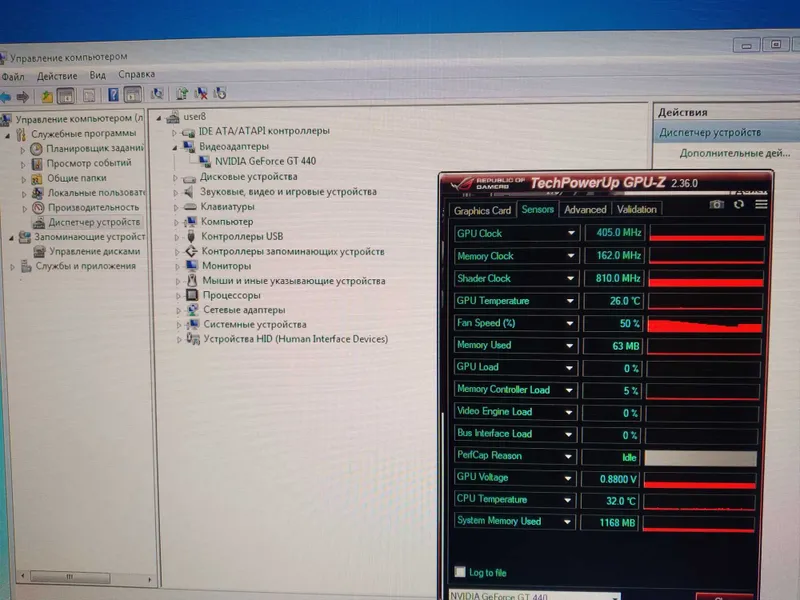800x600 pixels.
Task: Expand the Службы и приложения node
Action: [x=13, y=266]
